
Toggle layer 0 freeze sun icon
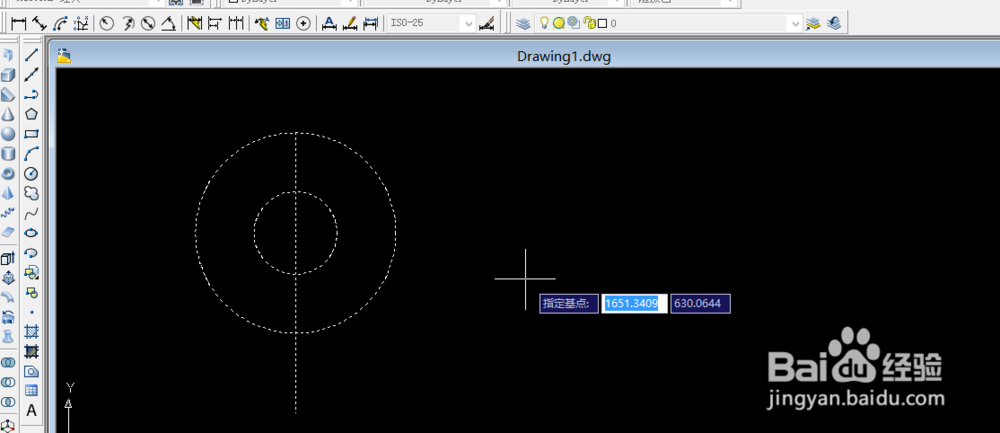tap(558, 24)
